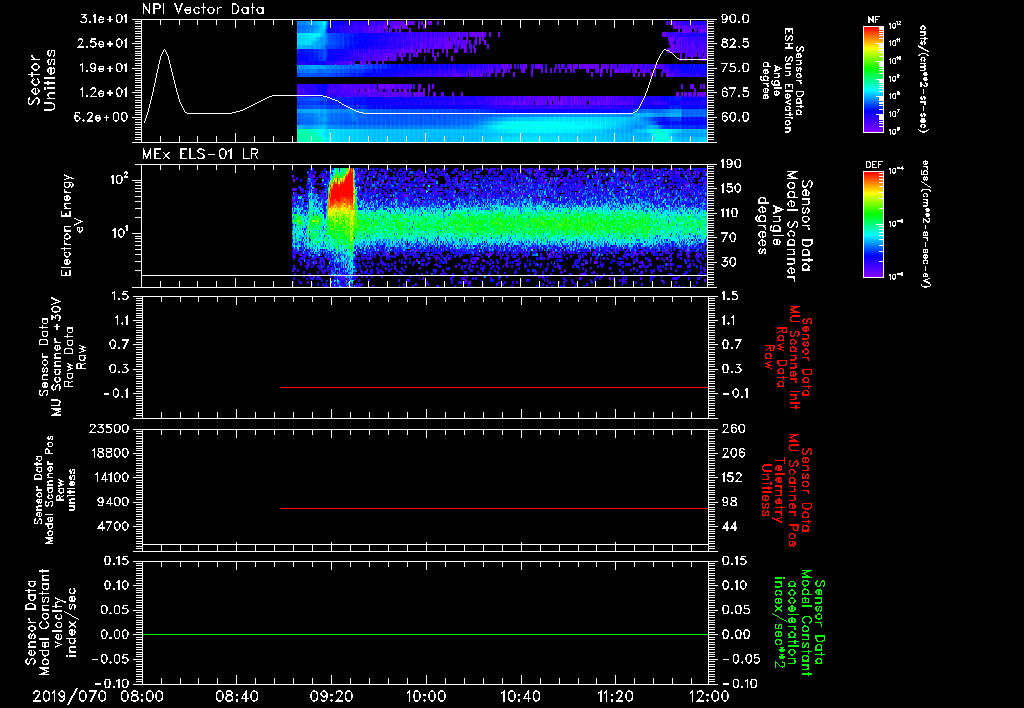
Task: Click the red line in the MU Scanner +30V panel
Action: 494,387
